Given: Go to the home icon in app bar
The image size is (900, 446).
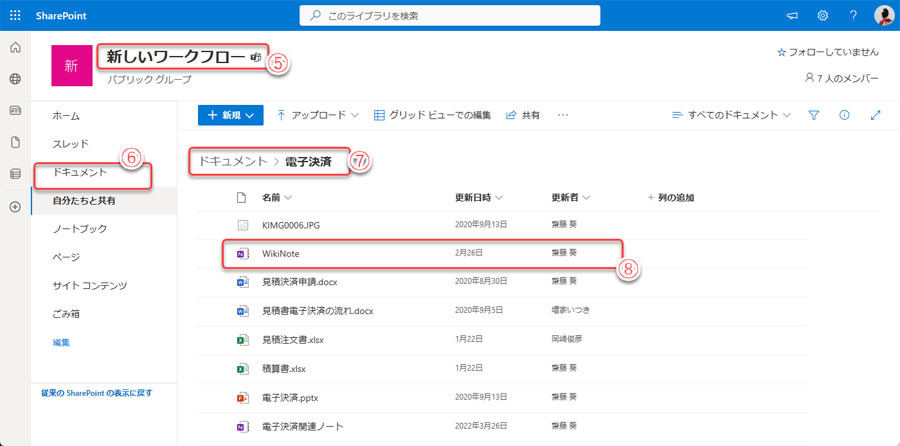Looking at the screenshot, I should [15, 48].
